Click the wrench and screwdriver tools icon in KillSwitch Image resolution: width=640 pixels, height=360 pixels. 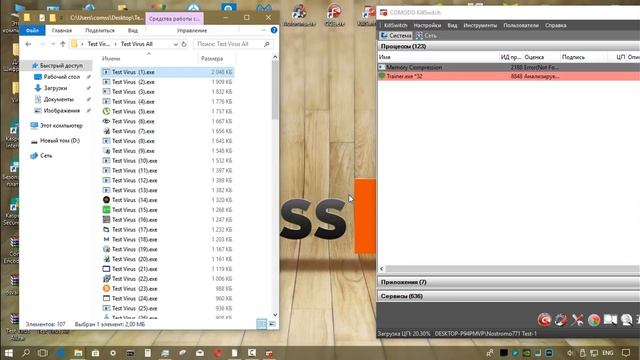tap(577, 320)
